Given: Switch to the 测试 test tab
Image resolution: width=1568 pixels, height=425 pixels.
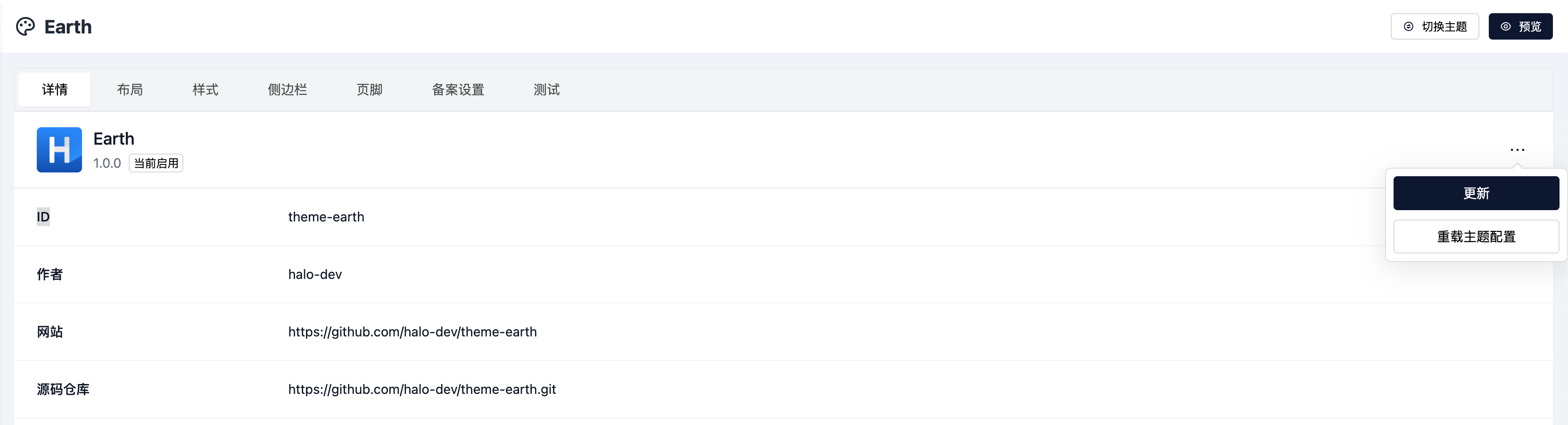Looking at the screenshot, I should pyautogui.click(x=546, y=90).
